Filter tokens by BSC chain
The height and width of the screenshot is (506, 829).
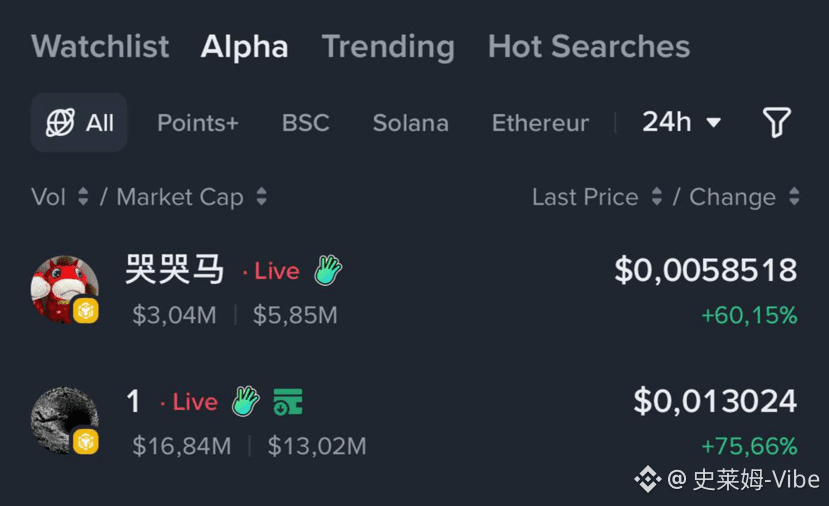[x=305, y=123]
